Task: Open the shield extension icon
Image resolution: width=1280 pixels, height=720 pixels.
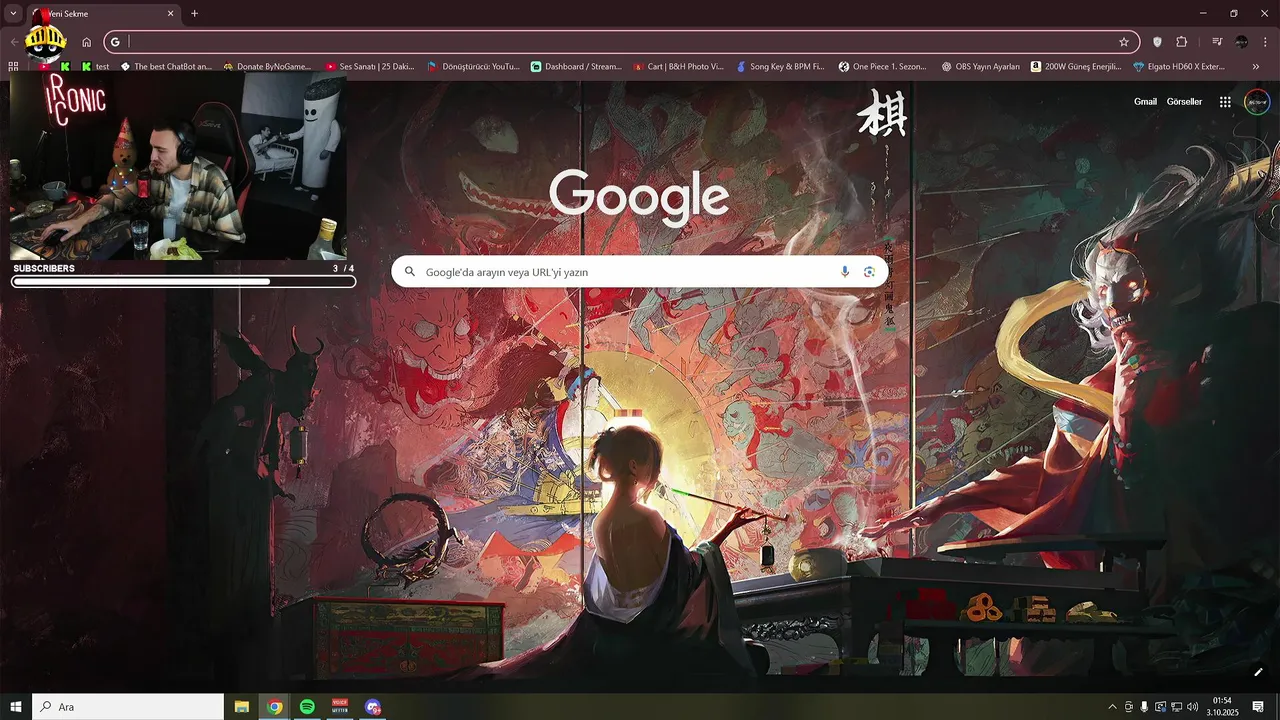Action: (1158, 42)
